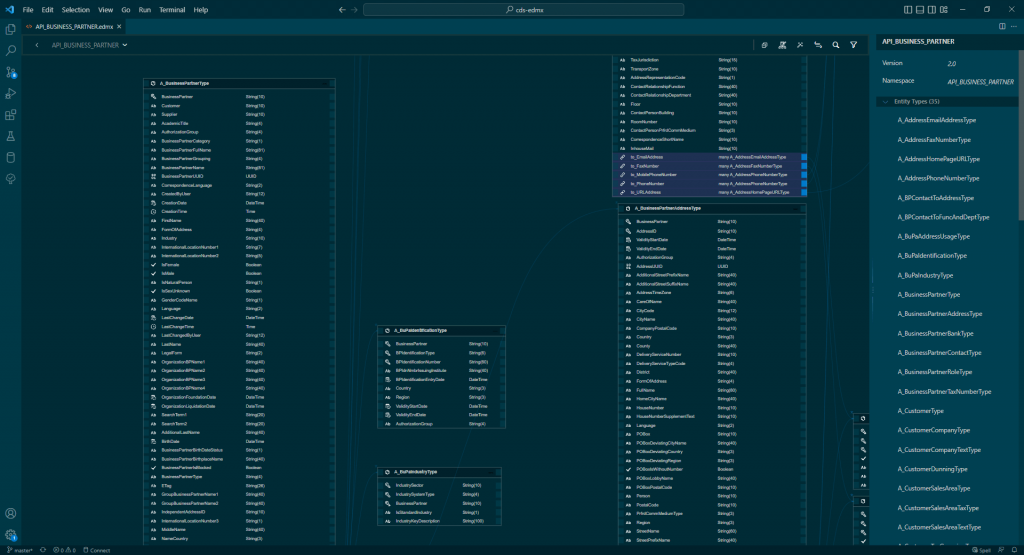This screenshot has width=1024, height=555.
Task: Split the editor to the right
Action: point(1002,27)
